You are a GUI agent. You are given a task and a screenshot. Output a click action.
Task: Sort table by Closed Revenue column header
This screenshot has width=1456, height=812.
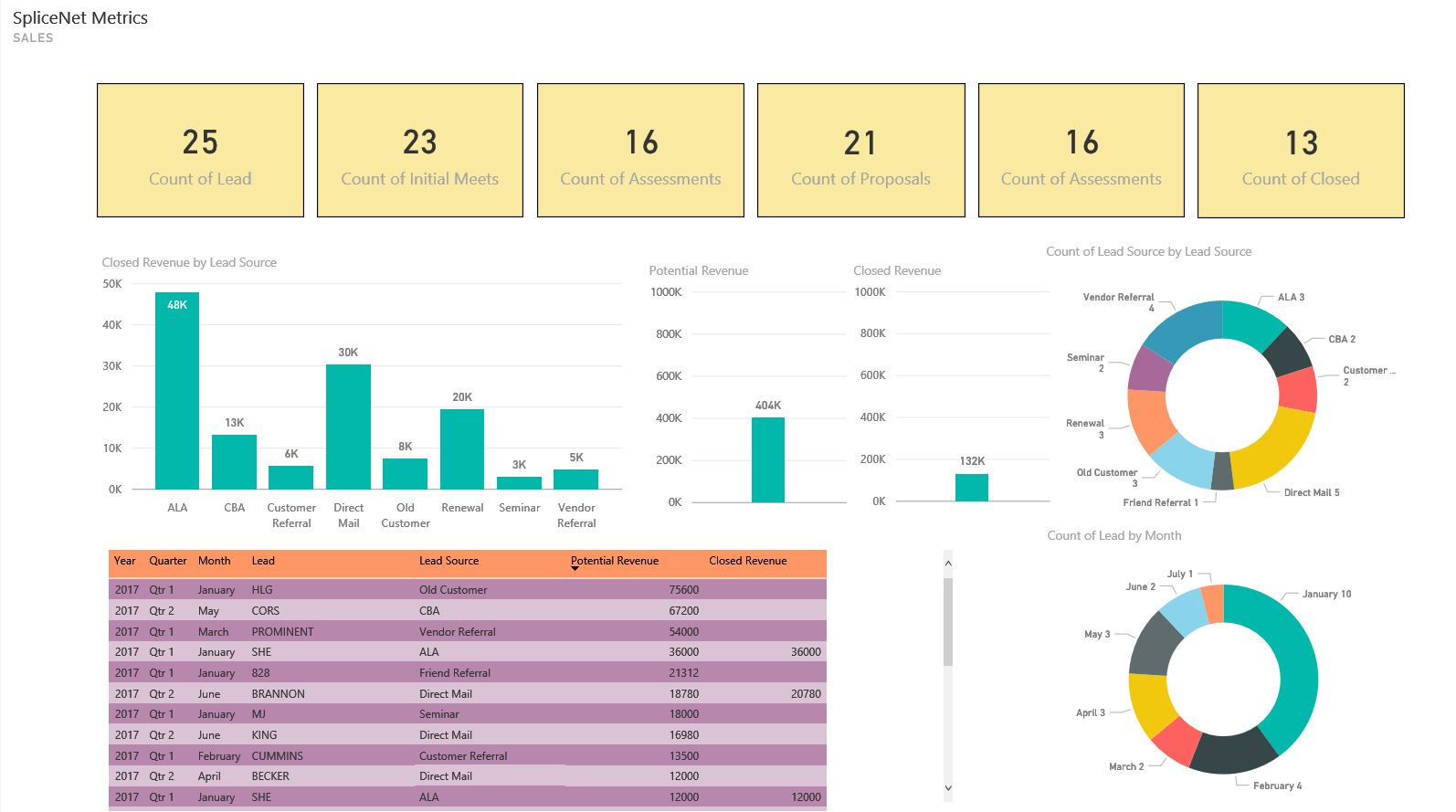point(747,561)
